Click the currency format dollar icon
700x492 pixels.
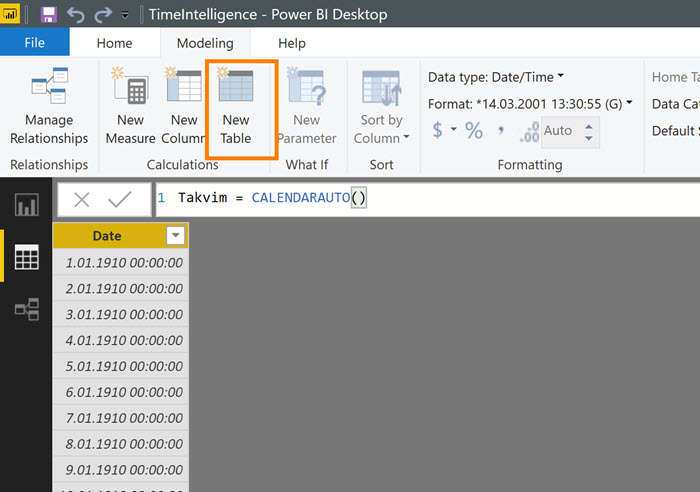pyautogui.click(x=438, y=130)
